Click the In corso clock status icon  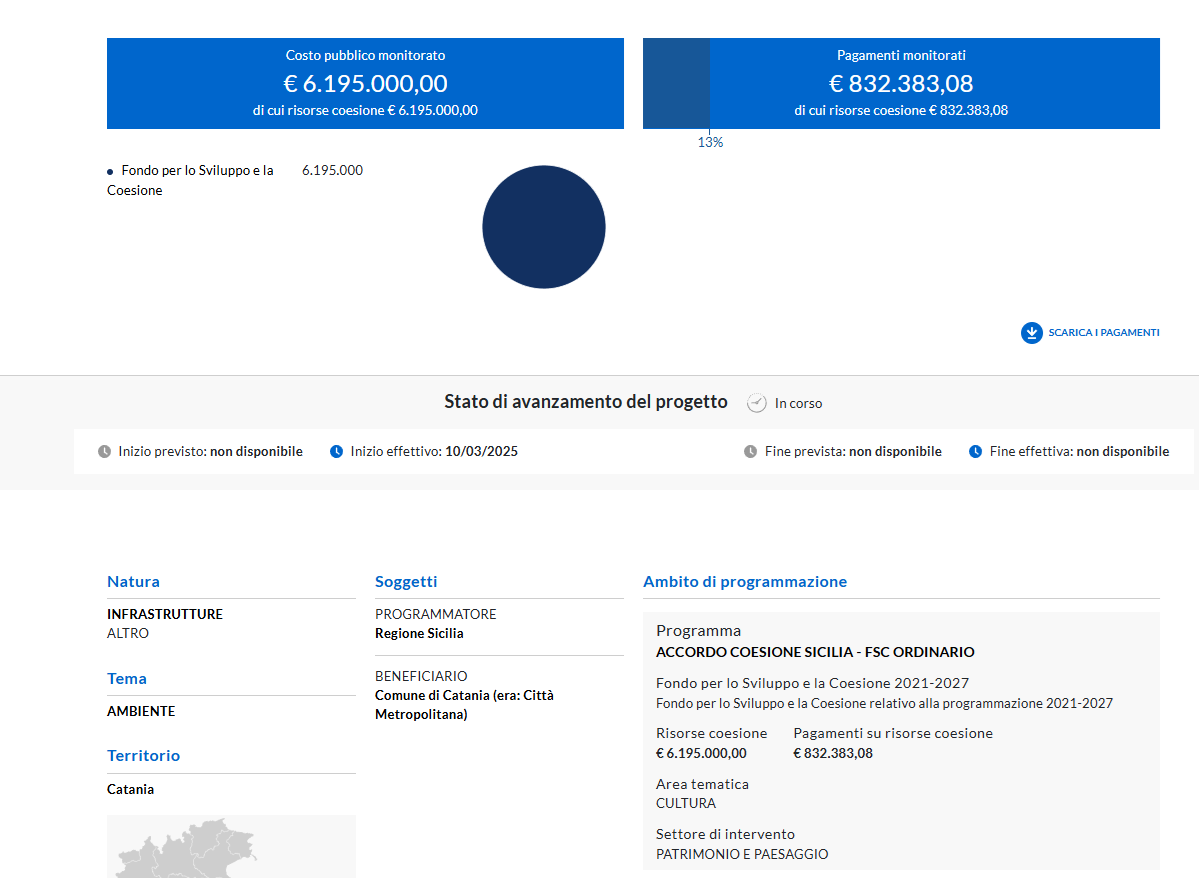[x=757, y=403]
